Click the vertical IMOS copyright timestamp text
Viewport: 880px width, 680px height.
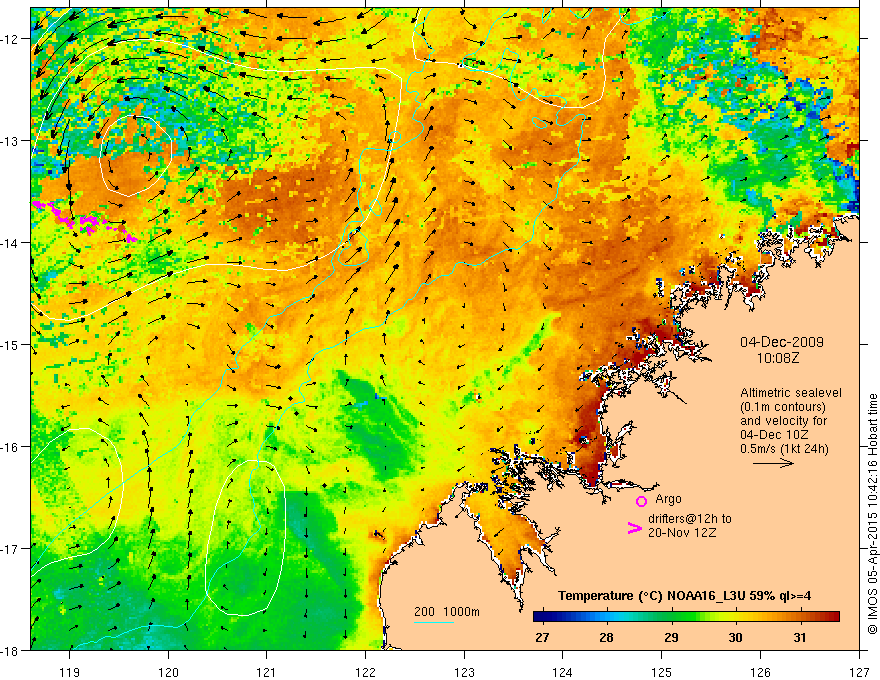[x=872, y=514]
